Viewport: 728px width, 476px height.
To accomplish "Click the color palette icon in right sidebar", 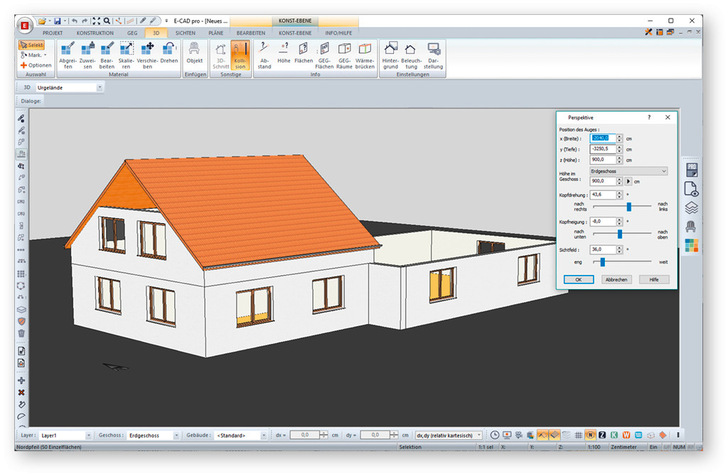I will click(691, 245).
